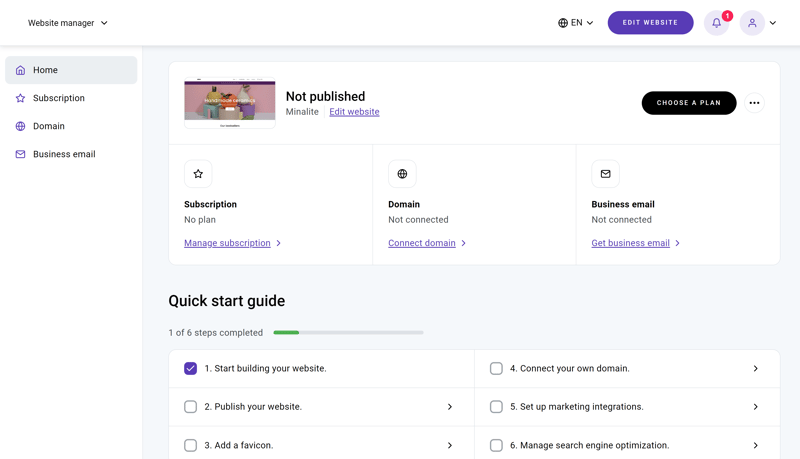Open the notifications bell icon
Screen dimensions: 800x459
(x=716, y=23)
